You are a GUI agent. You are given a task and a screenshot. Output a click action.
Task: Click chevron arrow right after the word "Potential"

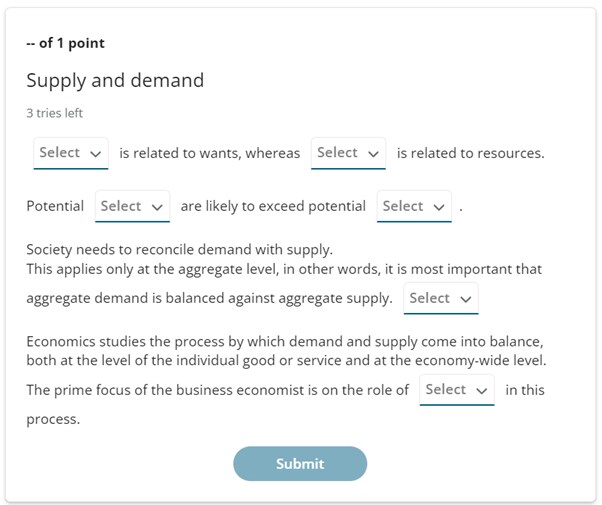click(x=158, y=207)
